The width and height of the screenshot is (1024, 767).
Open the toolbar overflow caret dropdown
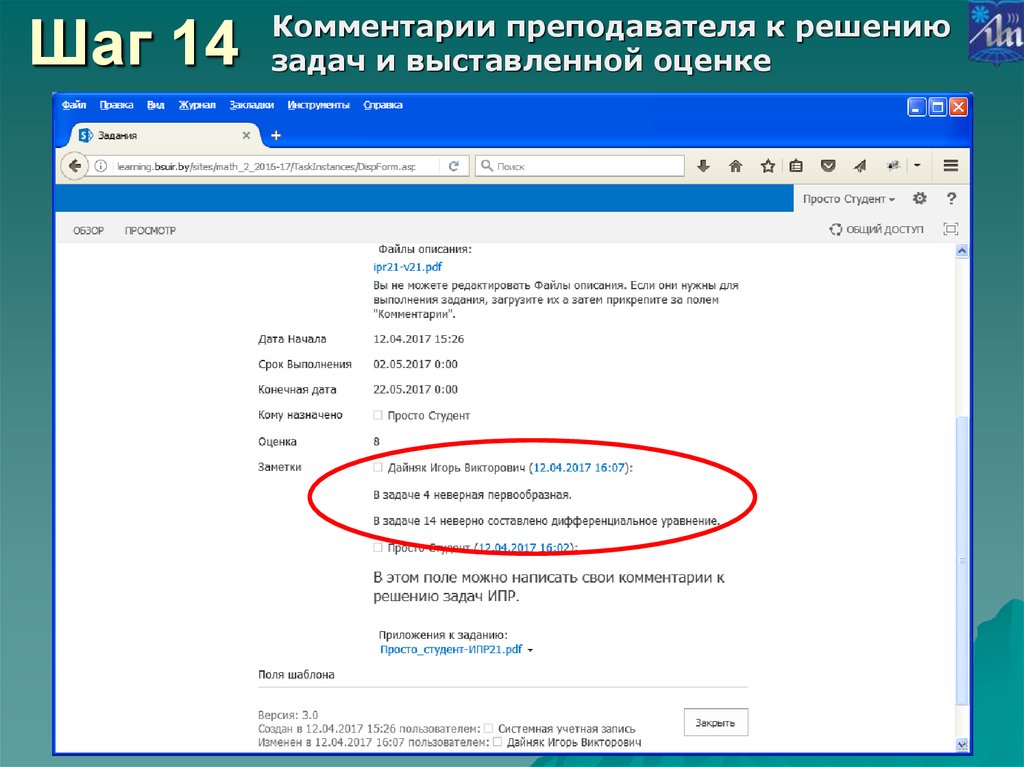pos(917,166)
